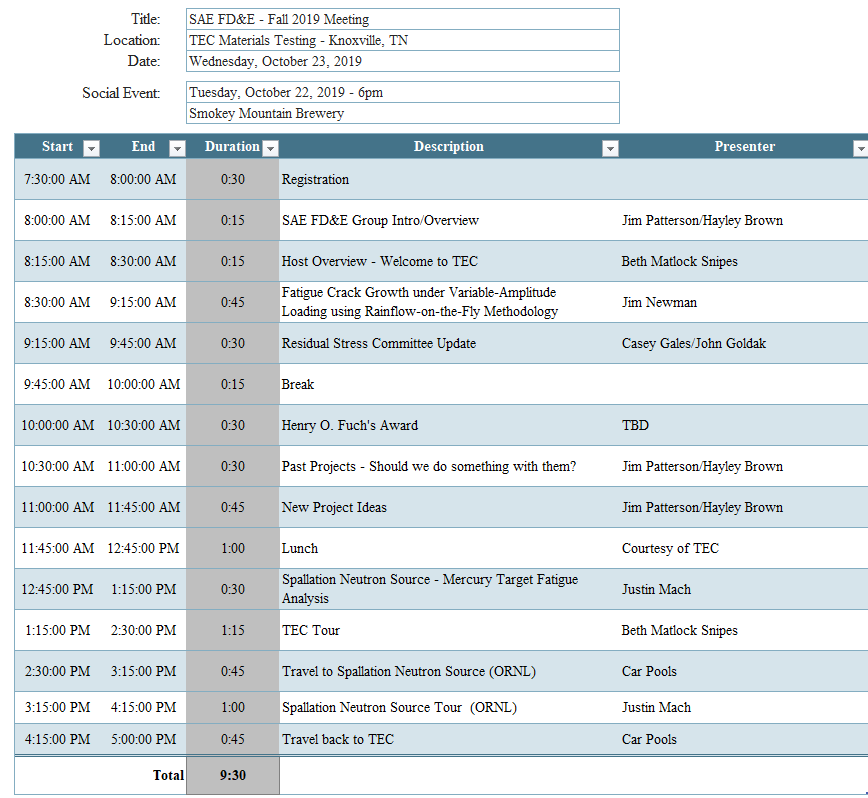Open the Presenter column filter dropdown

click(x=859, y=148)
